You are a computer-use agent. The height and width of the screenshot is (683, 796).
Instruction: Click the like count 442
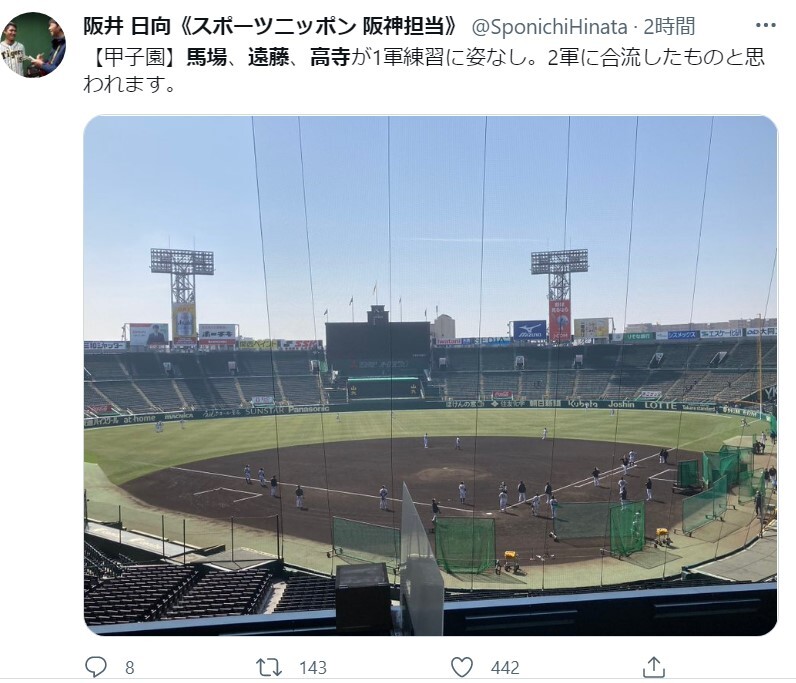(505, 667)
